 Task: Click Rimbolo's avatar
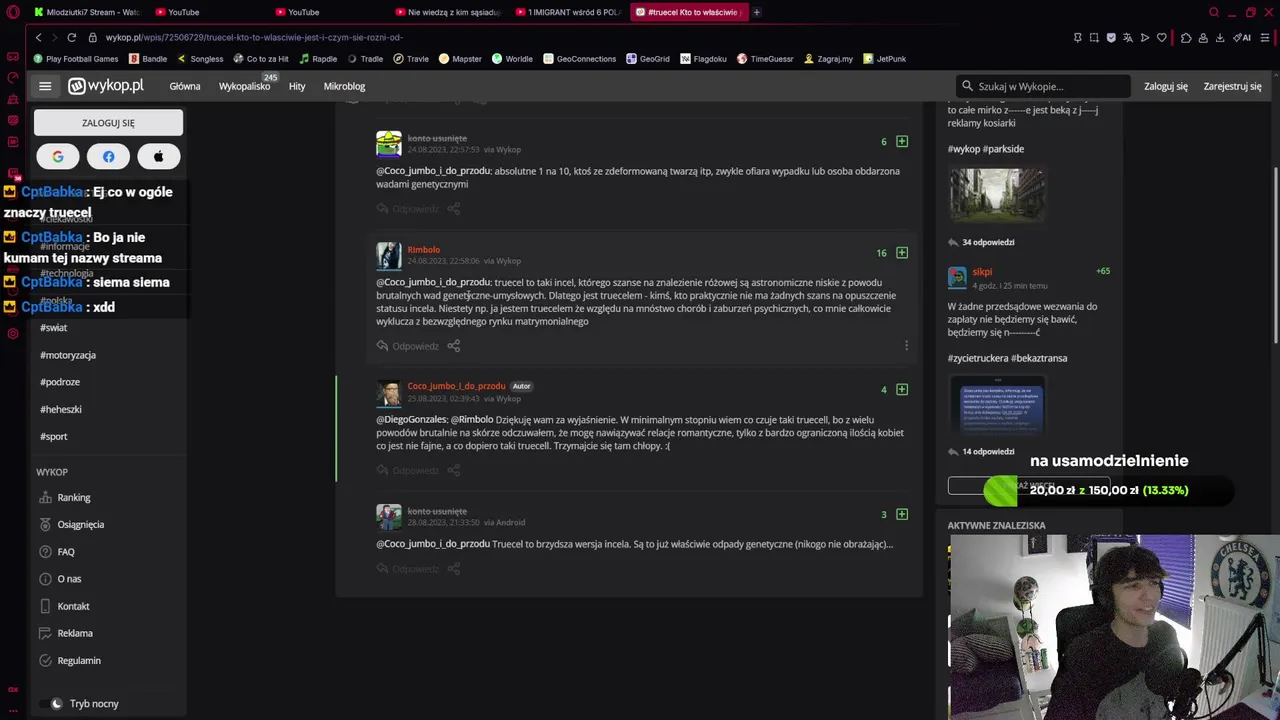click(389, 256)
